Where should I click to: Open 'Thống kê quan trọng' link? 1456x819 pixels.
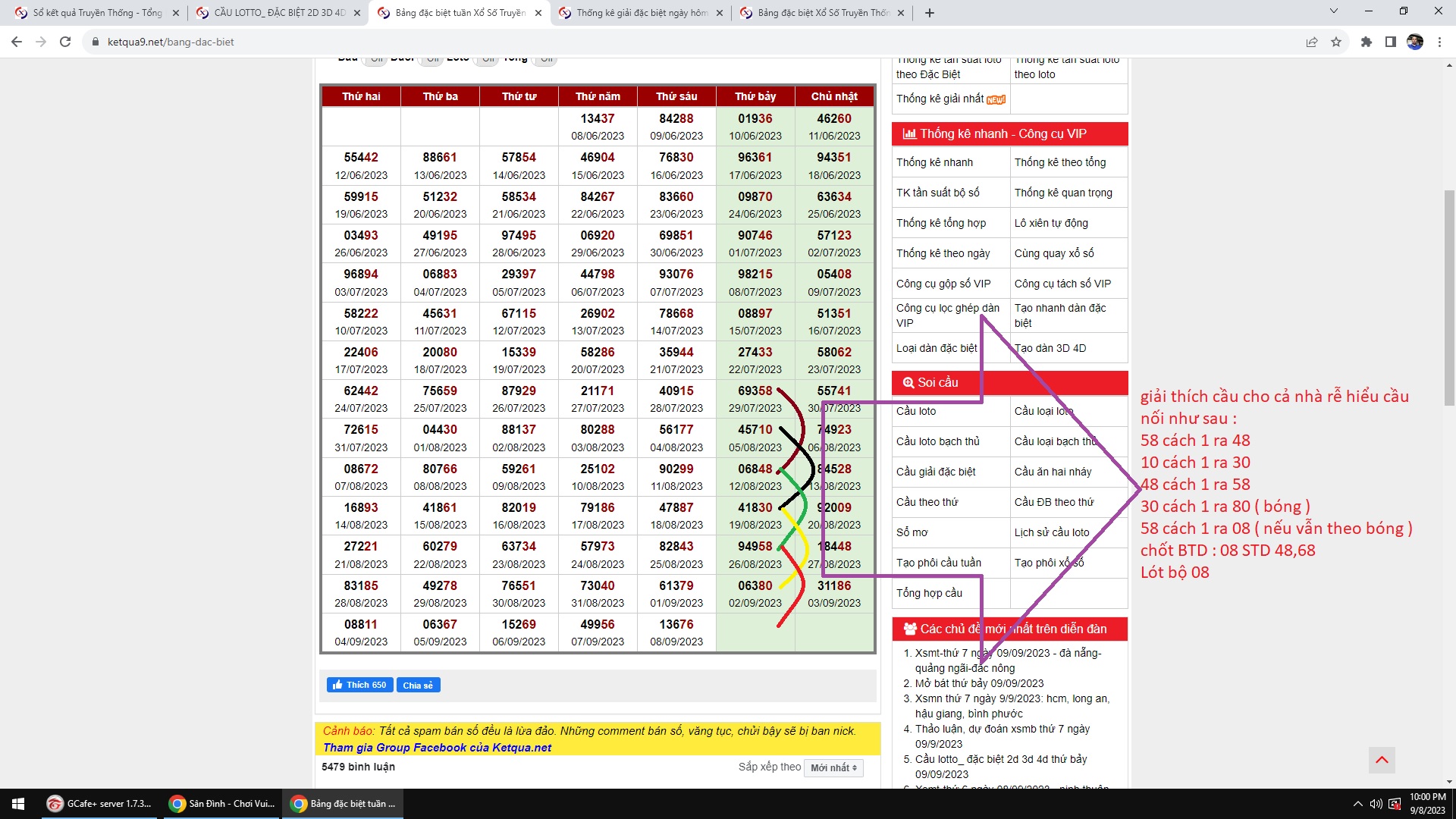pyautogui.click(x=1063, y=193)
